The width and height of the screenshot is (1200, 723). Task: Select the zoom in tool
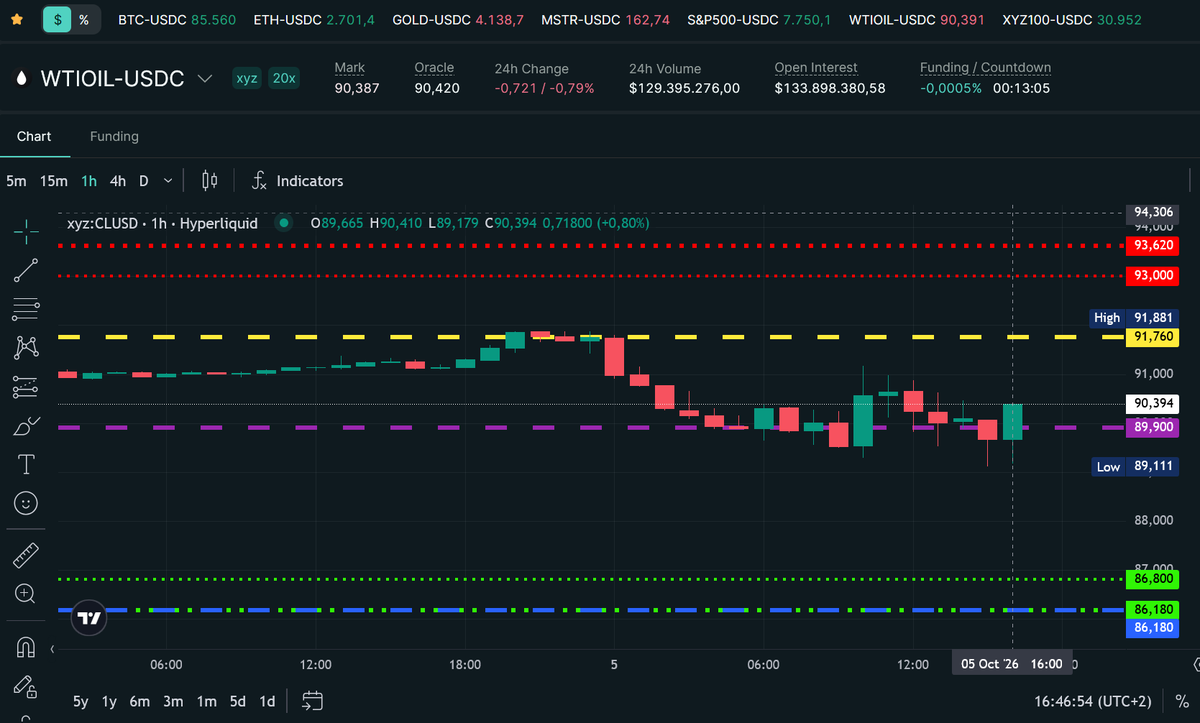pos(27,594)
